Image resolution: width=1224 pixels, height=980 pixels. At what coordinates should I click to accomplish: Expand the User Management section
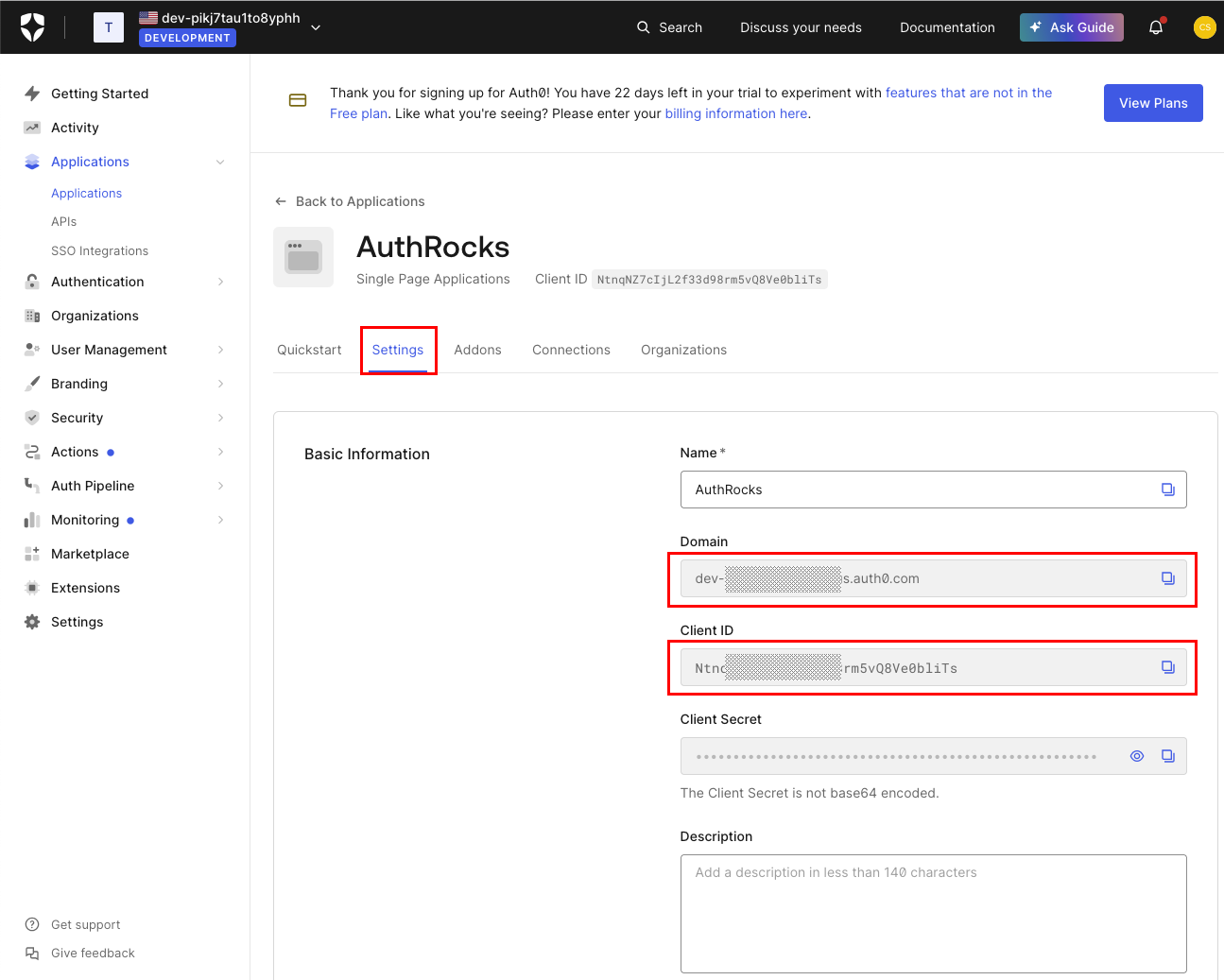pyautogui.click(x=220, y=350)
